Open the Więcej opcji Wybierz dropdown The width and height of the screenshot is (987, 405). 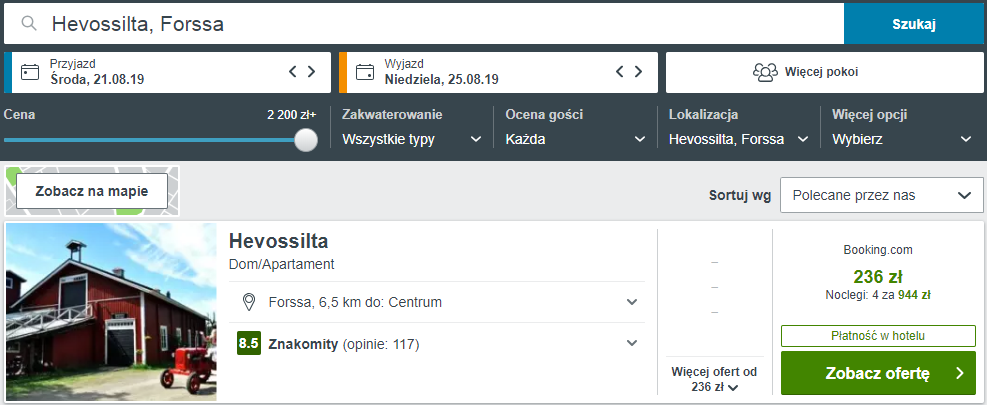(902, 139)
